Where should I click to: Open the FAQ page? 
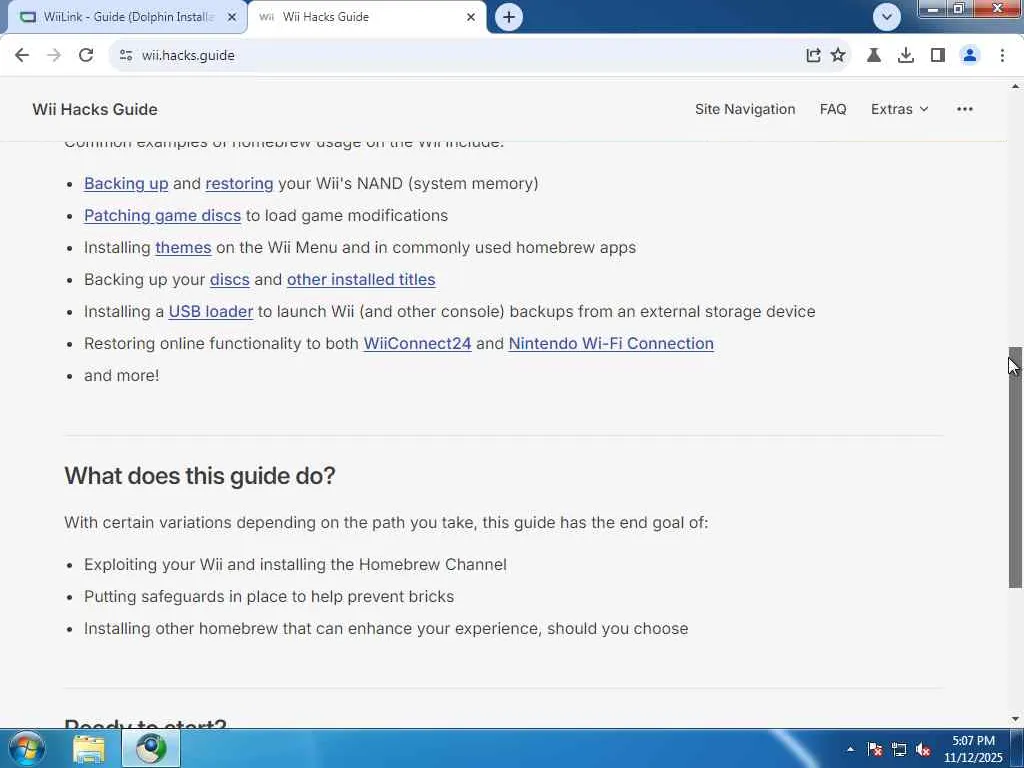pos(833,109)
